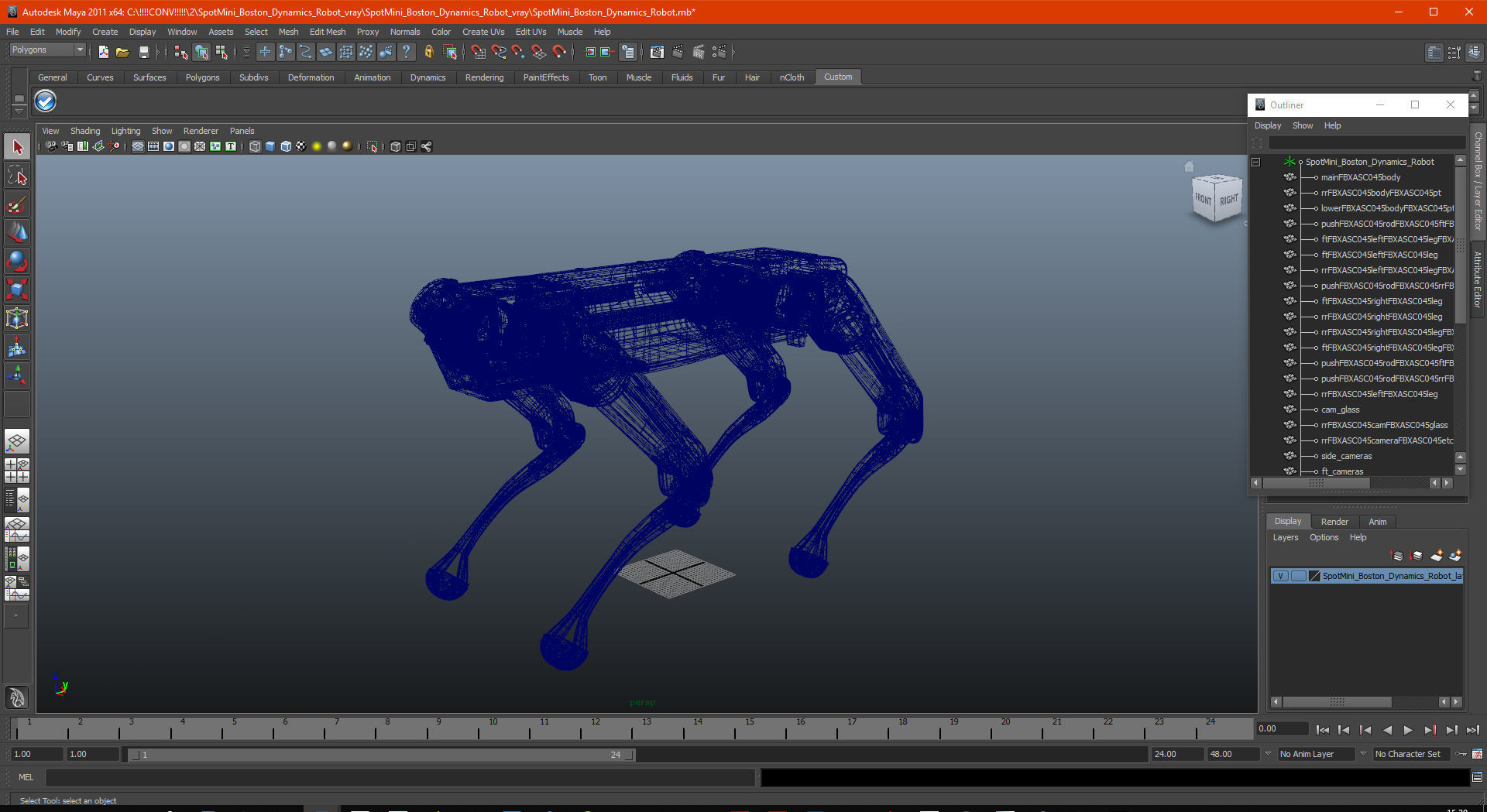Open Render Settings icon
Image resolution: width=1487 pixels, height=812 pixels.
[719, 52]
